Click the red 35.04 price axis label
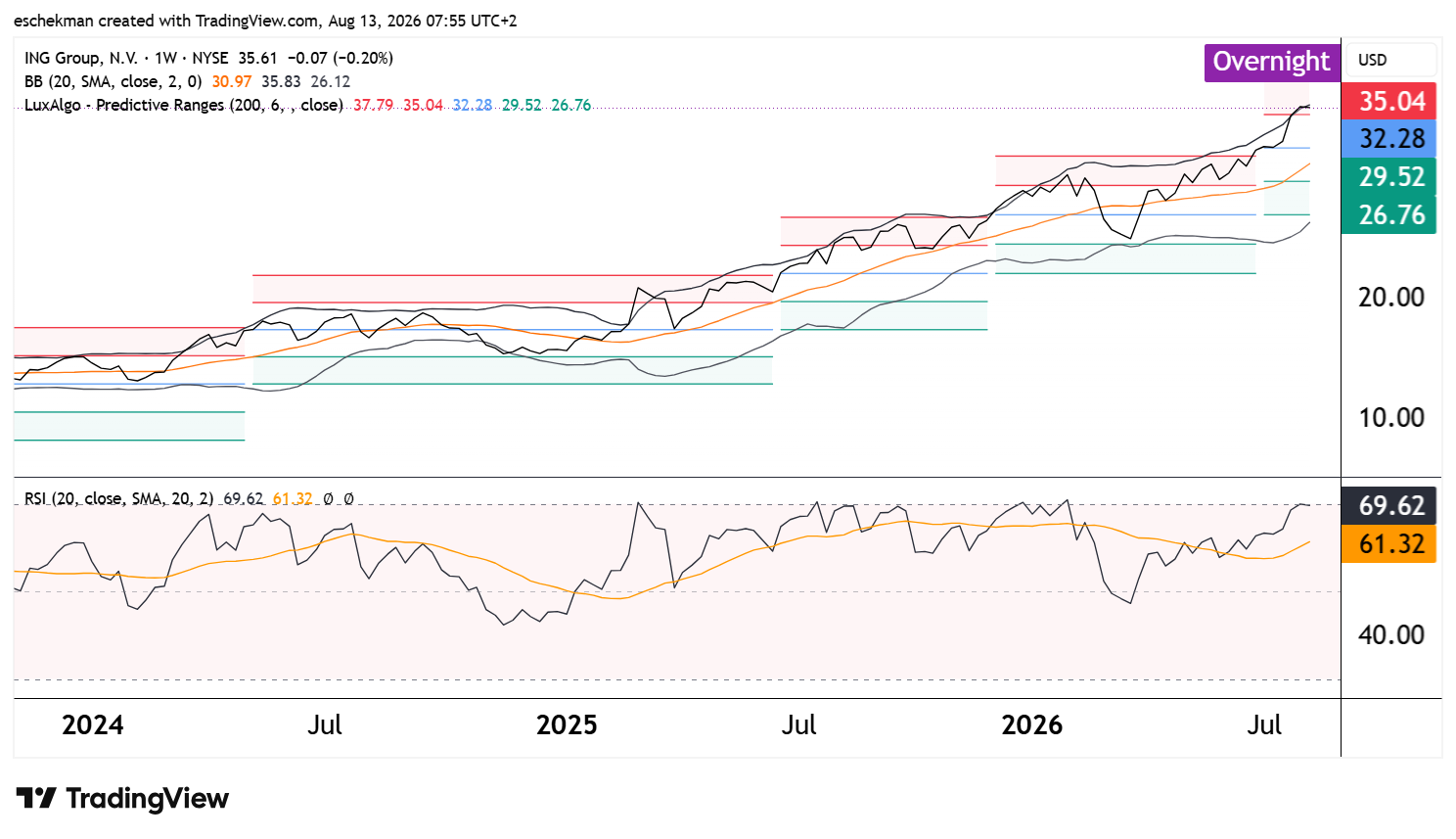Viewport: 1456px width, 839px height. pyautogui.click(x=1389, y=101)
